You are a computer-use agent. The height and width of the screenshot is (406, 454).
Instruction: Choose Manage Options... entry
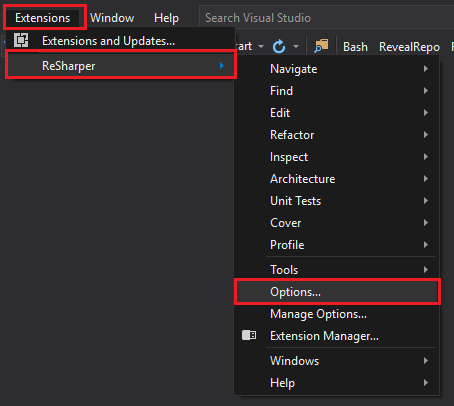tap(337, 314)
